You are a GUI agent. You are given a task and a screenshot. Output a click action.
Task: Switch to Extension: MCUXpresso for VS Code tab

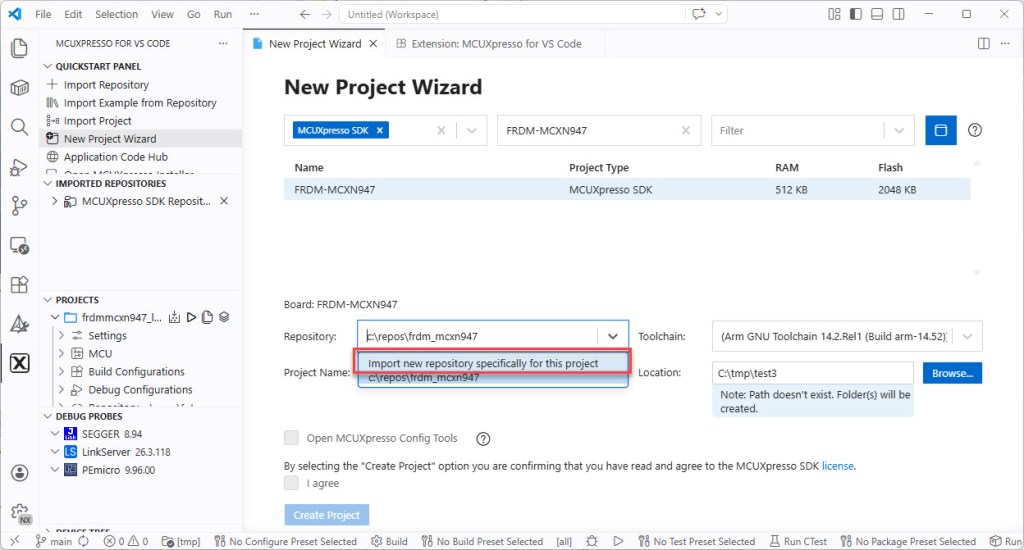(x=488, y=44)
